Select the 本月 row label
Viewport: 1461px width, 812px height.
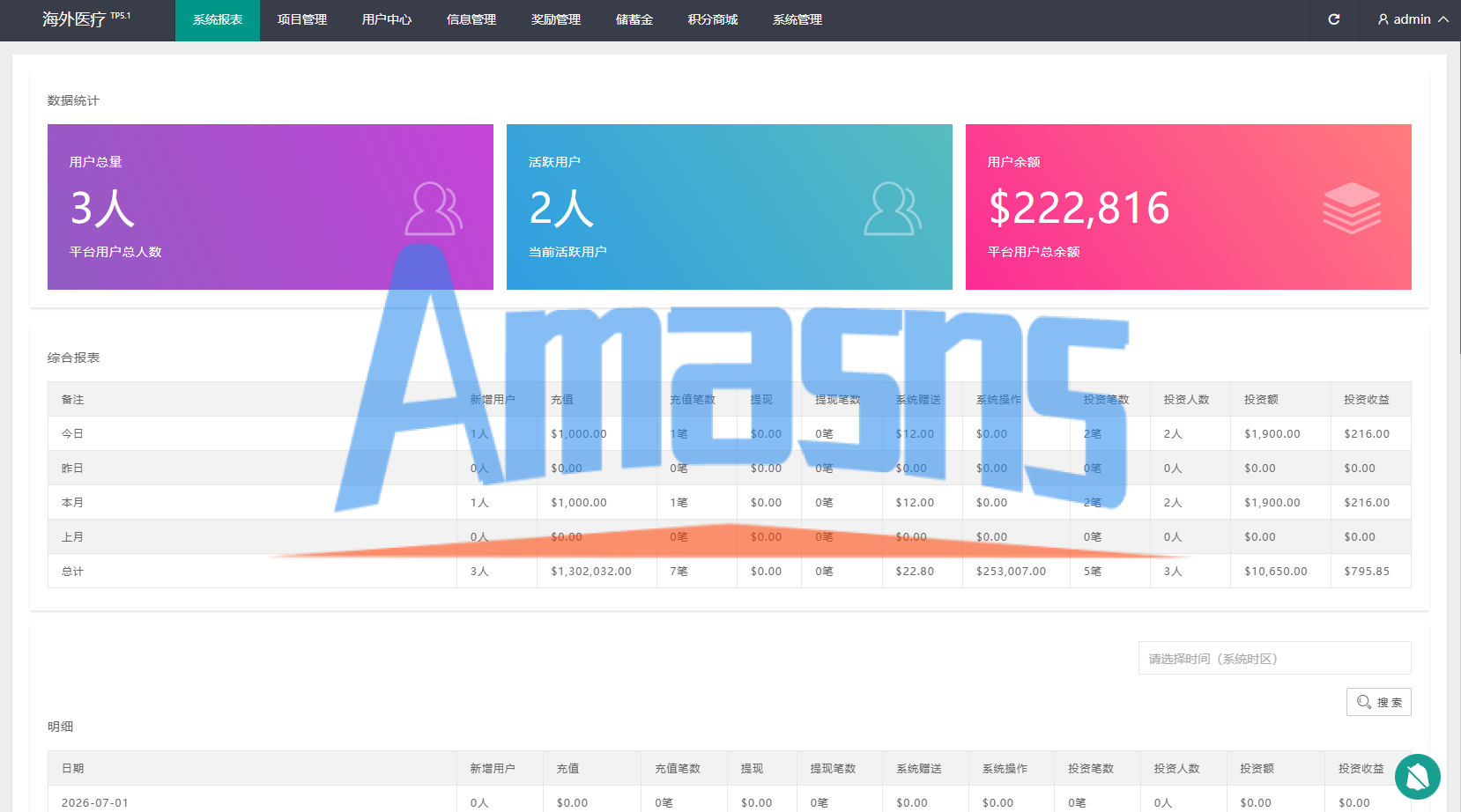pyautogui.click(x=72, y=503)
